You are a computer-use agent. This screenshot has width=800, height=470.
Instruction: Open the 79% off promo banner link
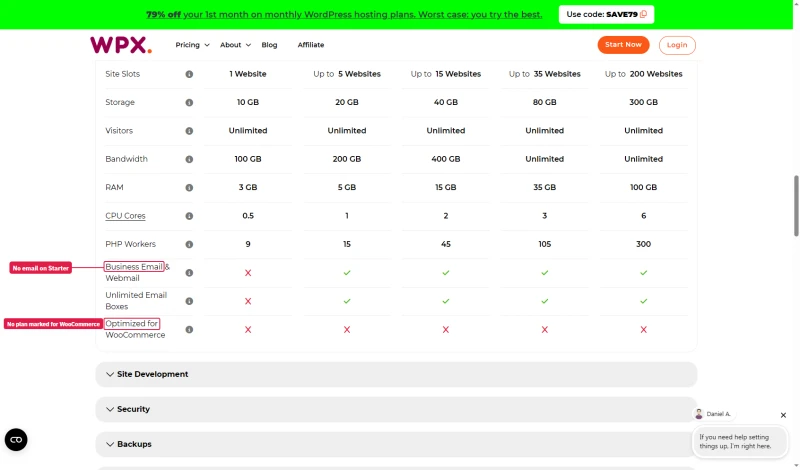[344, 15]
